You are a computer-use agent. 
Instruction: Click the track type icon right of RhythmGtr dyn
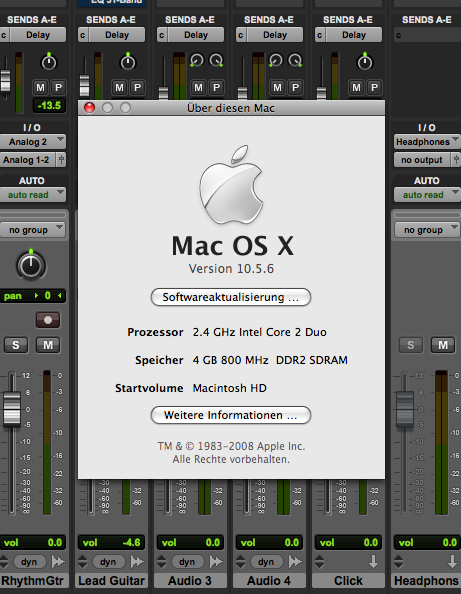point(58,561)
